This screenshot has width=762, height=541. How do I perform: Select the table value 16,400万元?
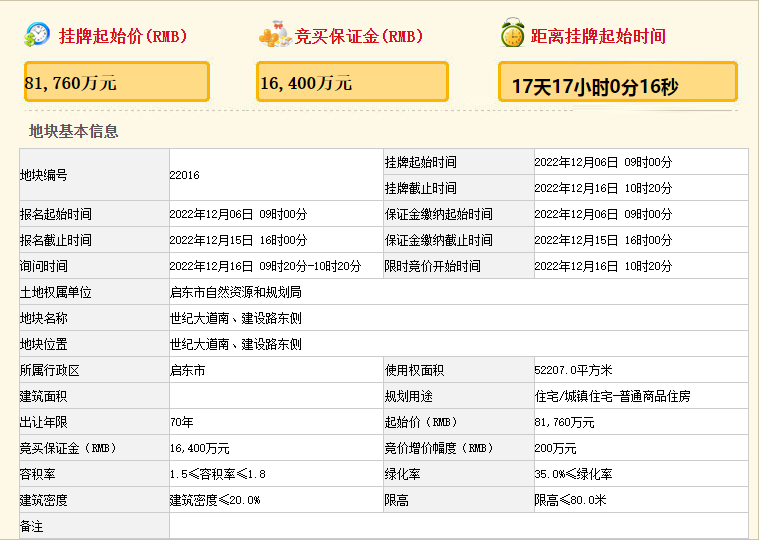199,448
